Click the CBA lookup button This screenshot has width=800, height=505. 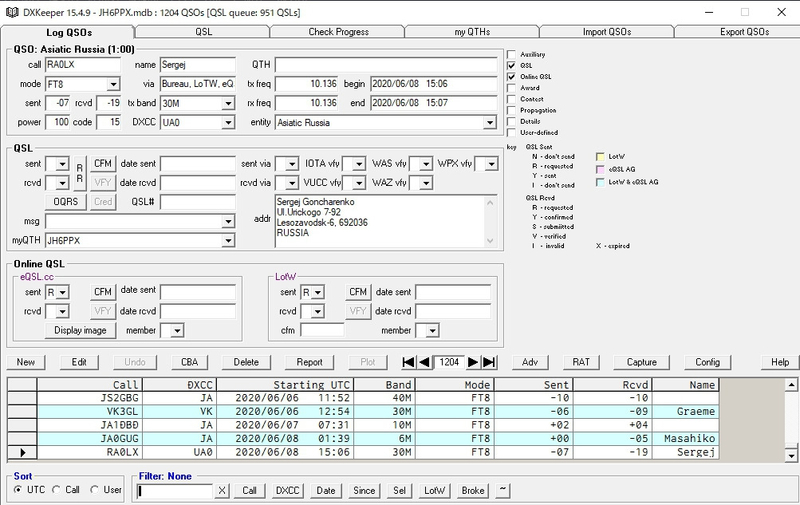coord(189,362)
